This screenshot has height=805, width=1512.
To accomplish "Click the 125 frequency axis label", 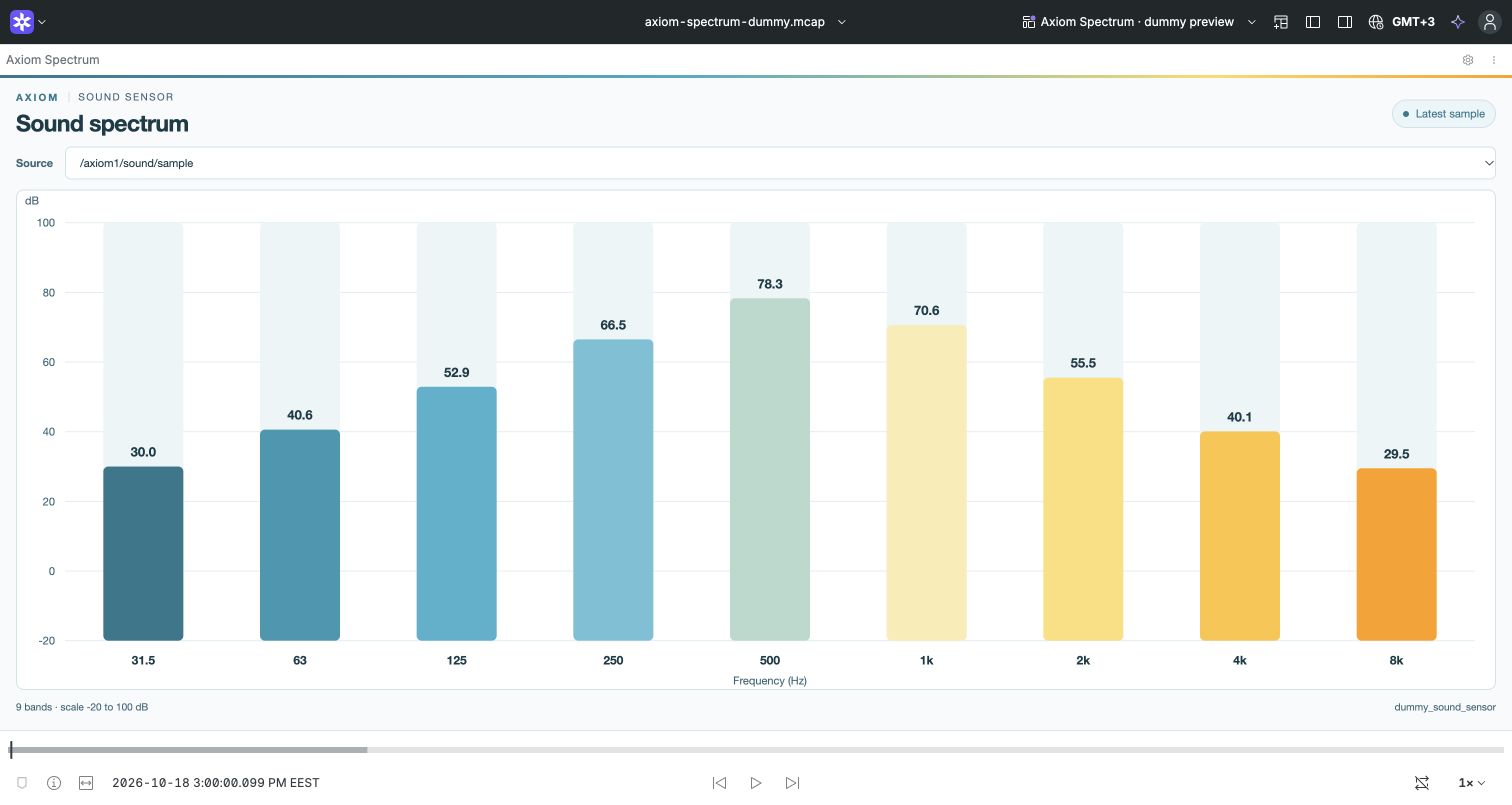I will tap(456, 660).
